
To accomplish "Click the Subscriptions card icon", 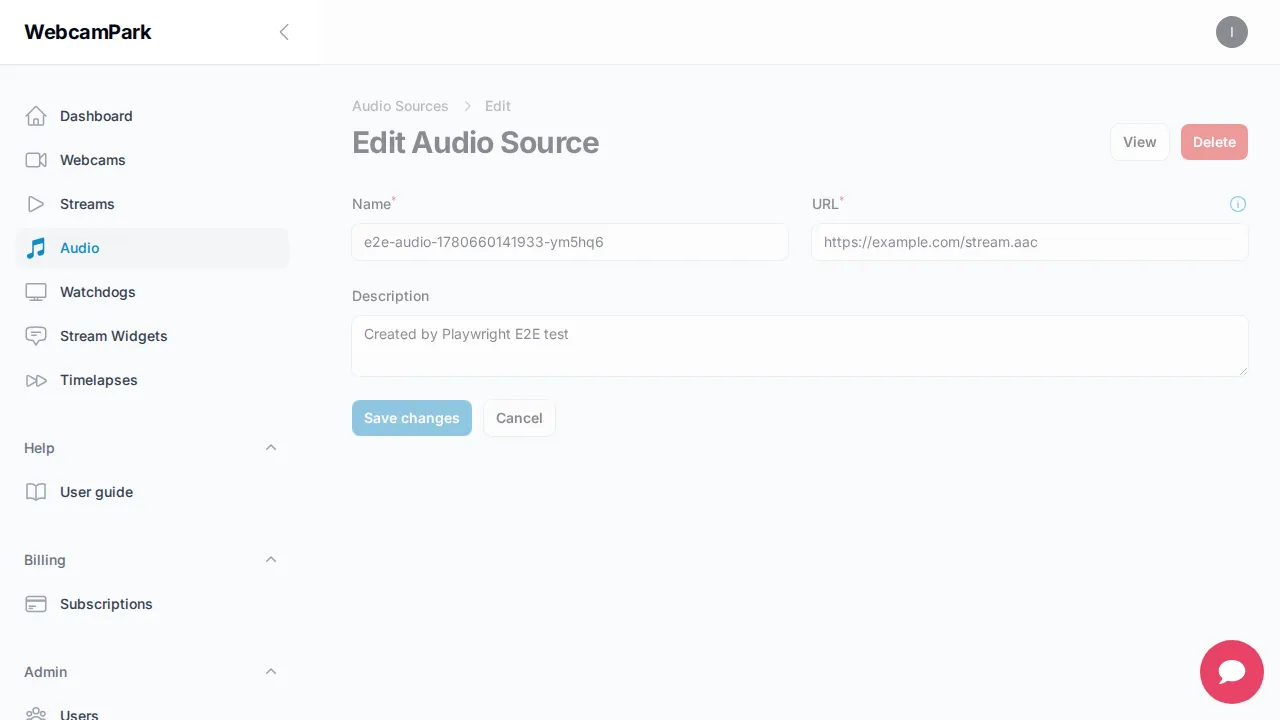I will [36, 604].
